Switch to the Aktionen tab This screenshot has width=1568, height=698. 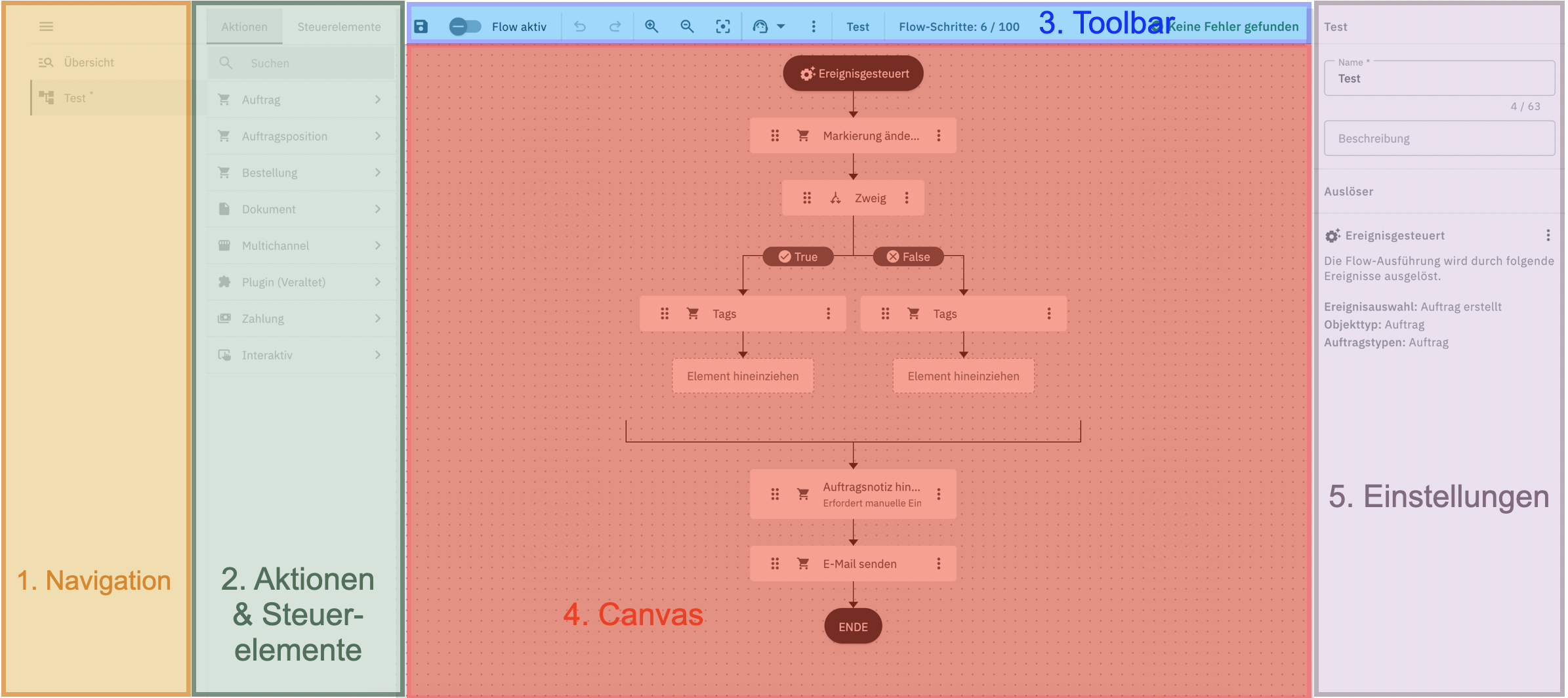tap(244, 26)
